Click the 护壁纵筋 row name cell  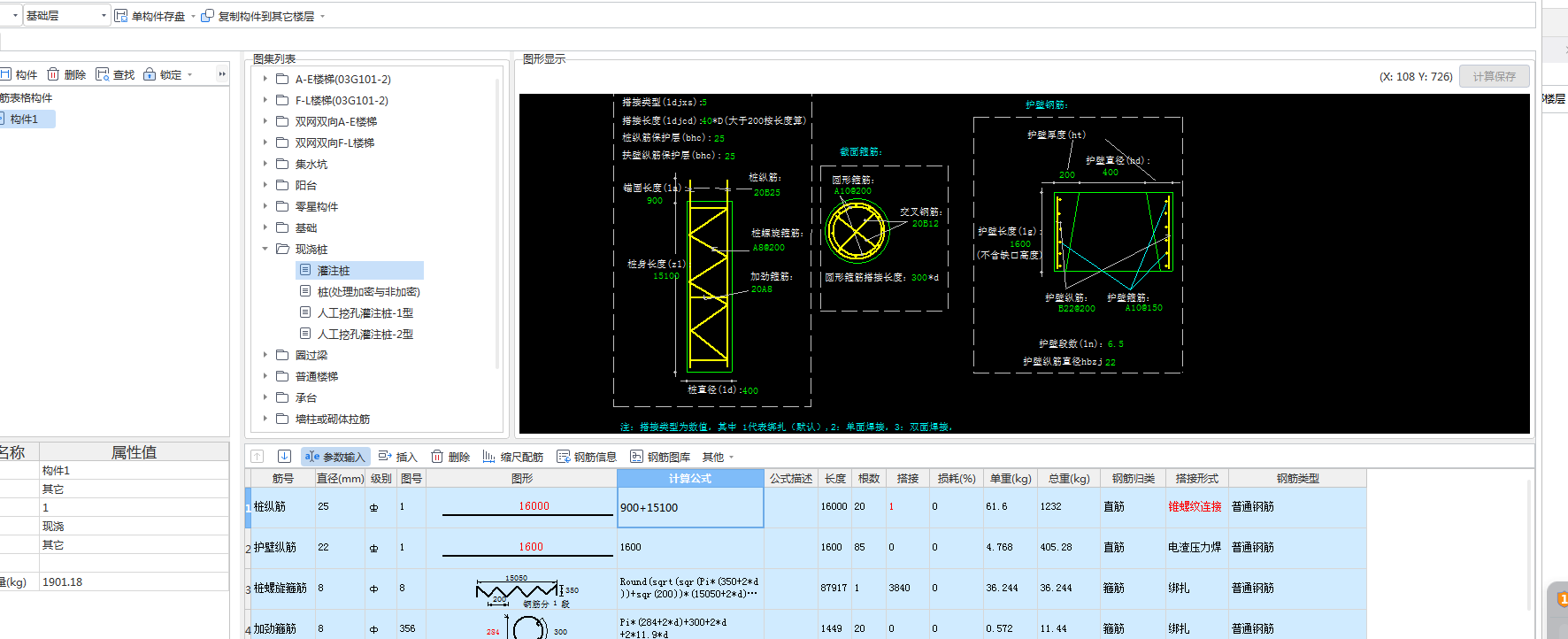tap(283, 548)
